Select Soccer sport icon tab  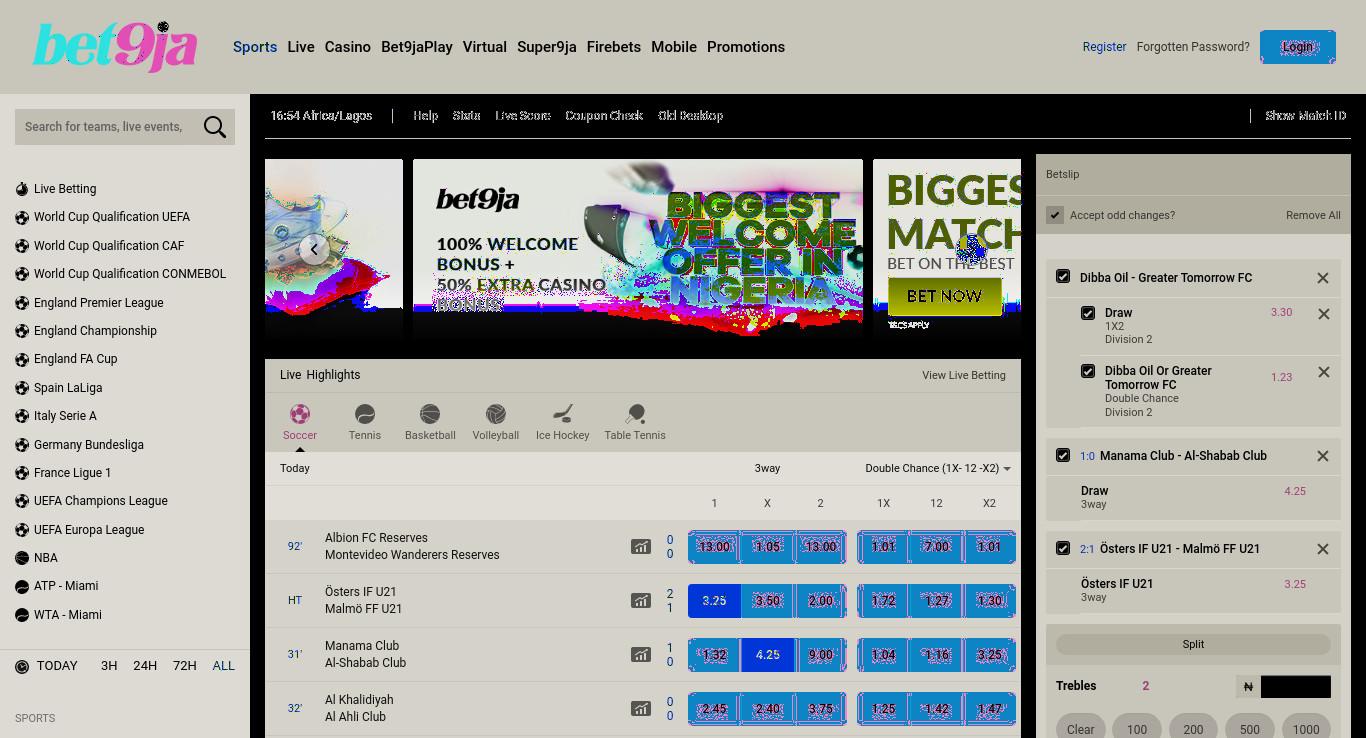[x=300, y=422]
